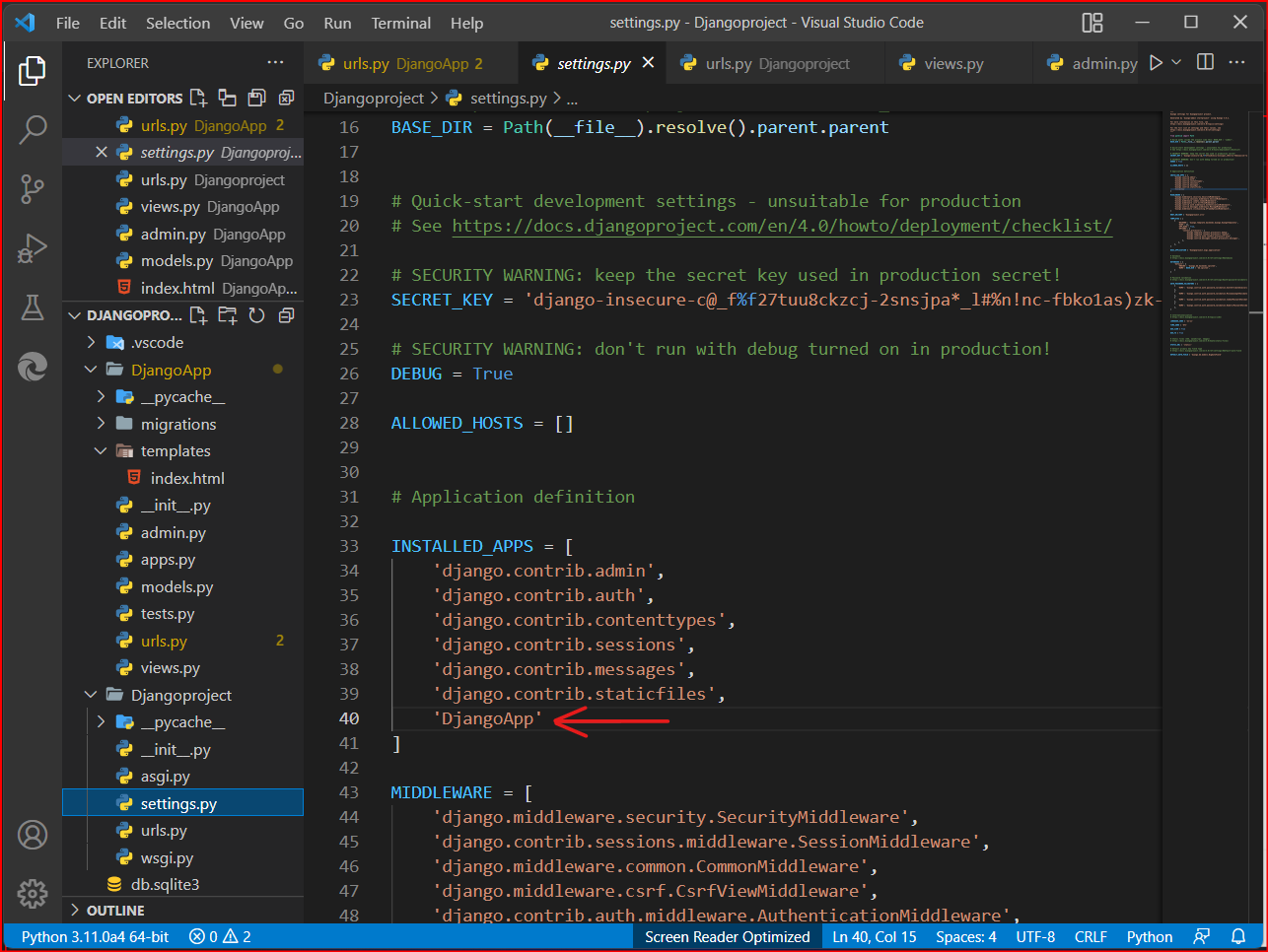1268x952 pixels.
Task: Open models.py in DjangoApp folder
Action: (x=176, y=586)
